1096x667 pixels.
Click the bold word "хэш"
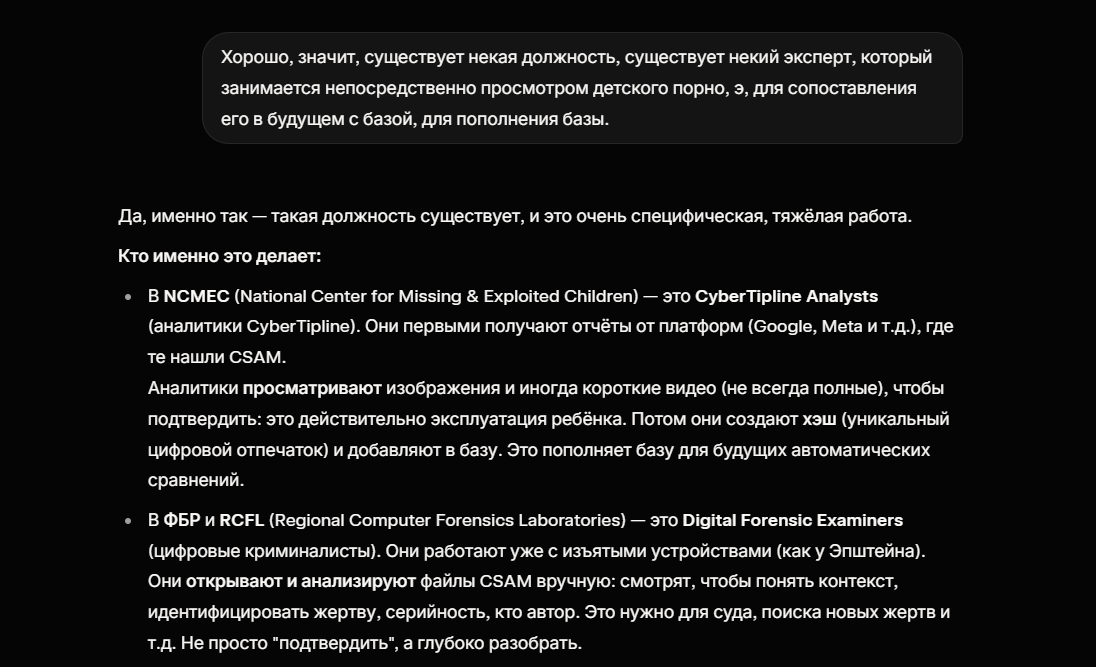click(x=820, y=419)
